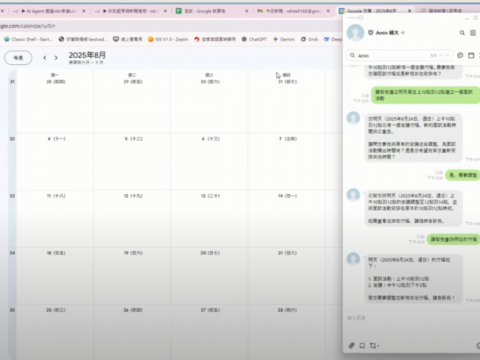
Task: Click the chat search magnifier icon
Action: 462,33
